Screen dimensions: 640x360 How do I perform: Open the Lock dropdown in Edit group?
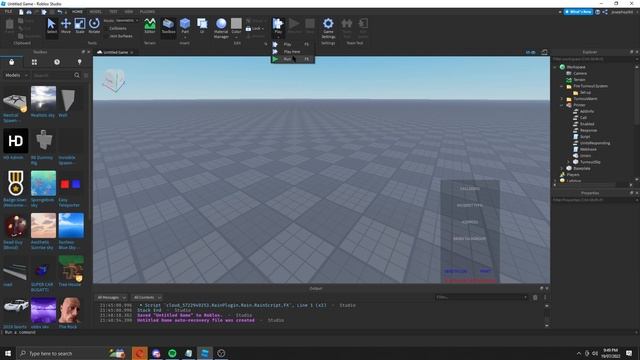[x=255, y=29]
